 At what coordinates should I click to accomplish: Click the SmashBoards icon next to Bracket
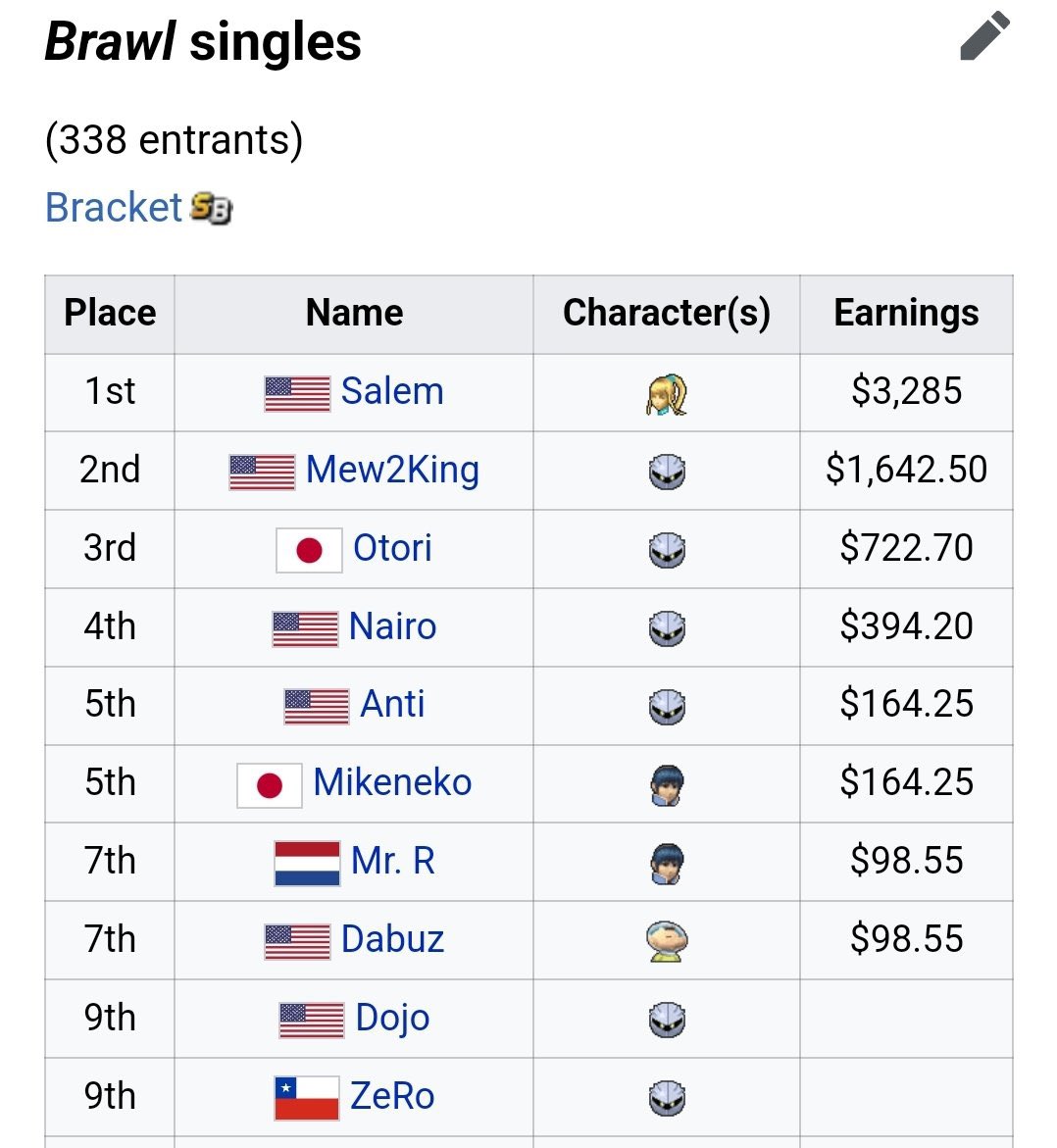click(x=211, y=208)
